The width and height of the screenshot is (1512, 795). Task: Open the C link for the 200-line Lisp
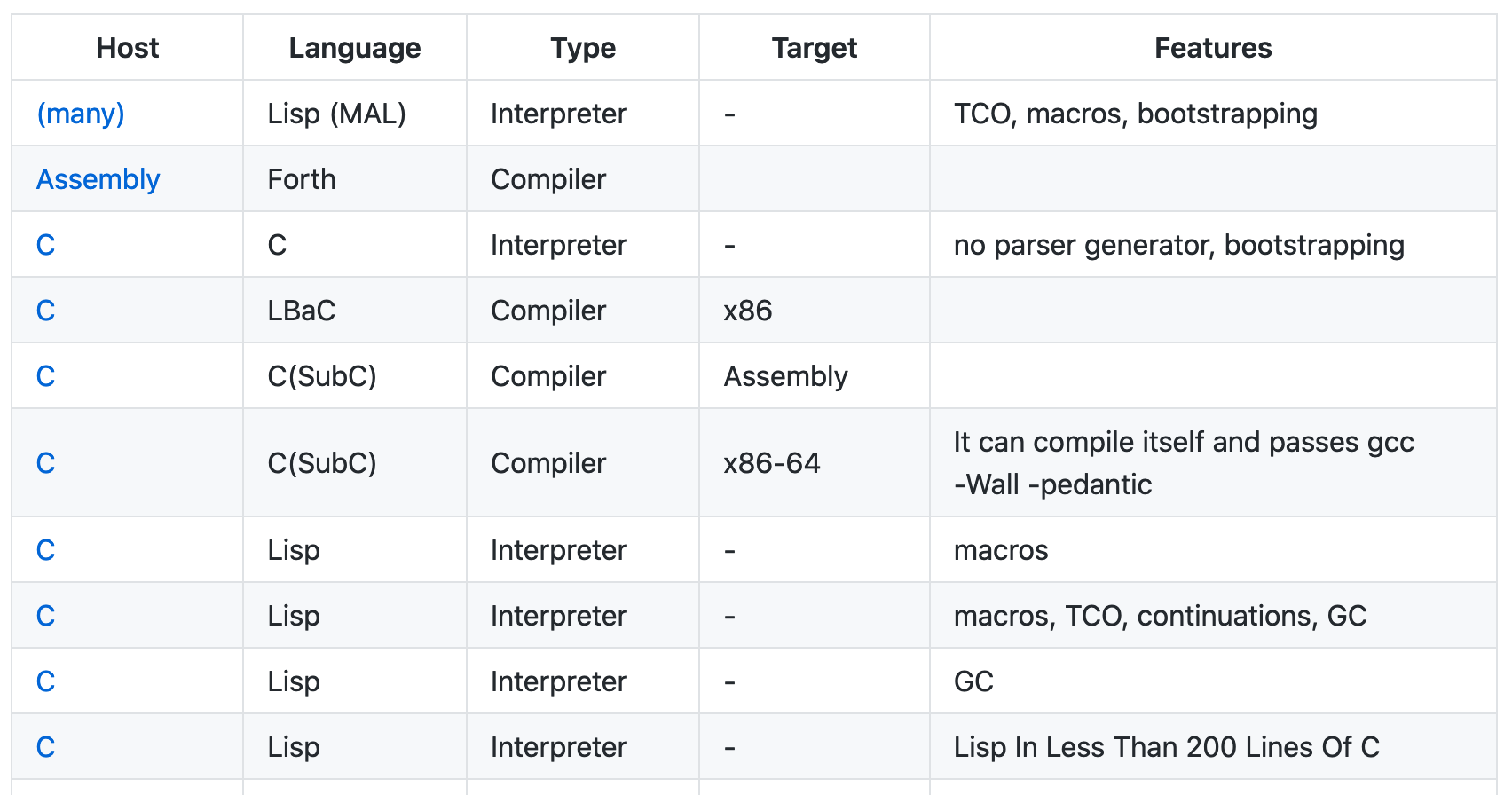point(46,747)
